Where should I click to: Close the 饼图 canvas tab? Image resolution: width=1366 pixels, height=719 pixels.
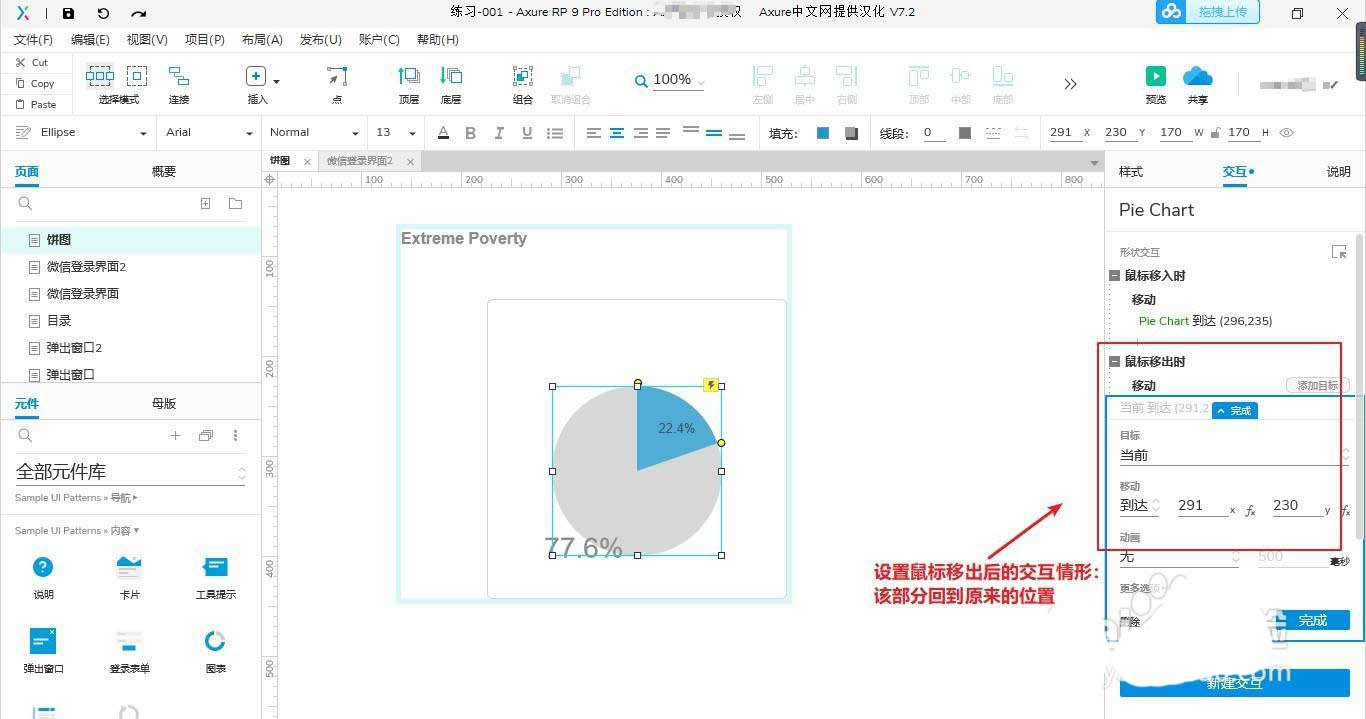point(307,161)
